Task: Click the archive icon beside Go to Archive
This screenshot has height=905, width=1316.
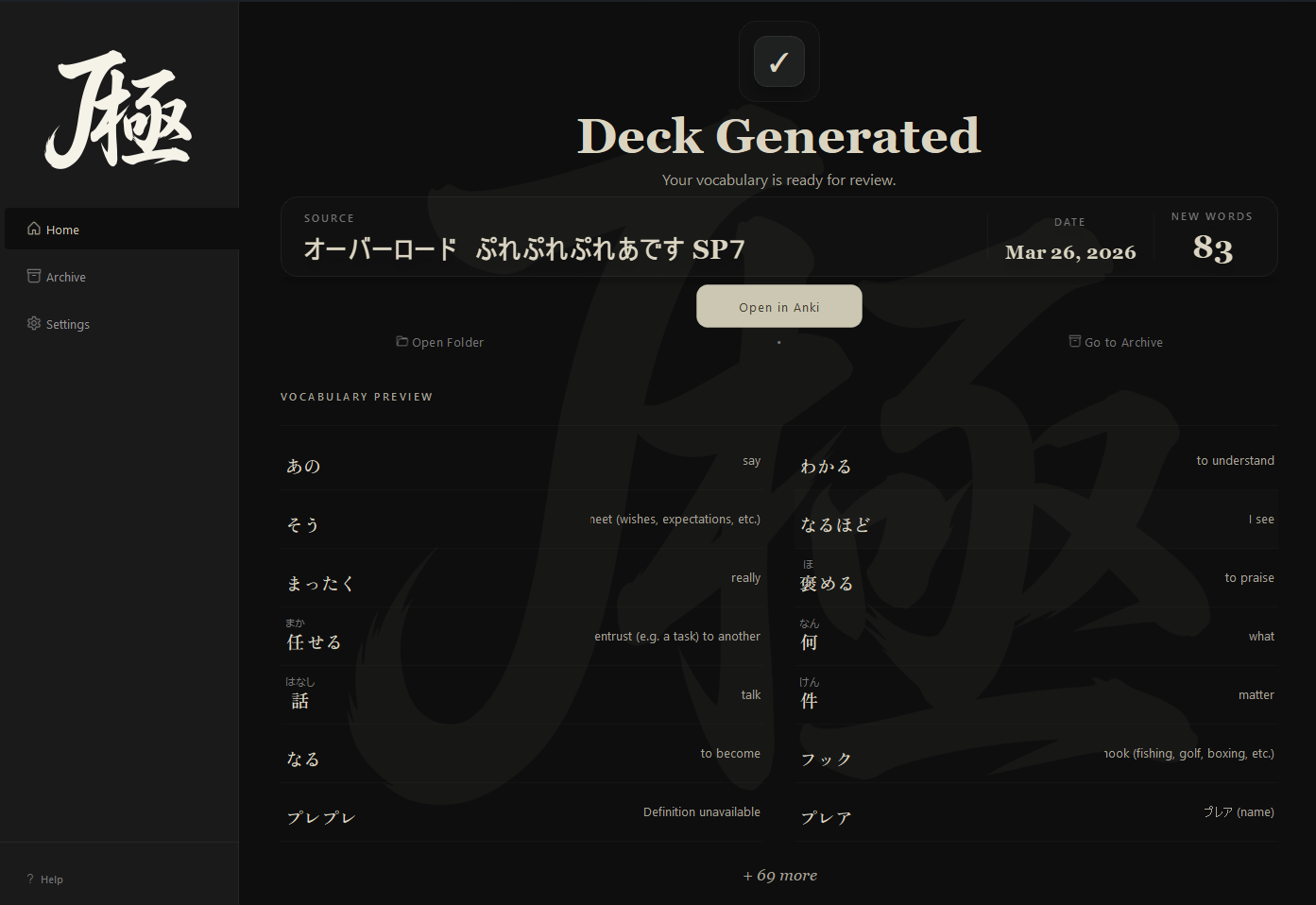Action: [x=1074, y=341]
